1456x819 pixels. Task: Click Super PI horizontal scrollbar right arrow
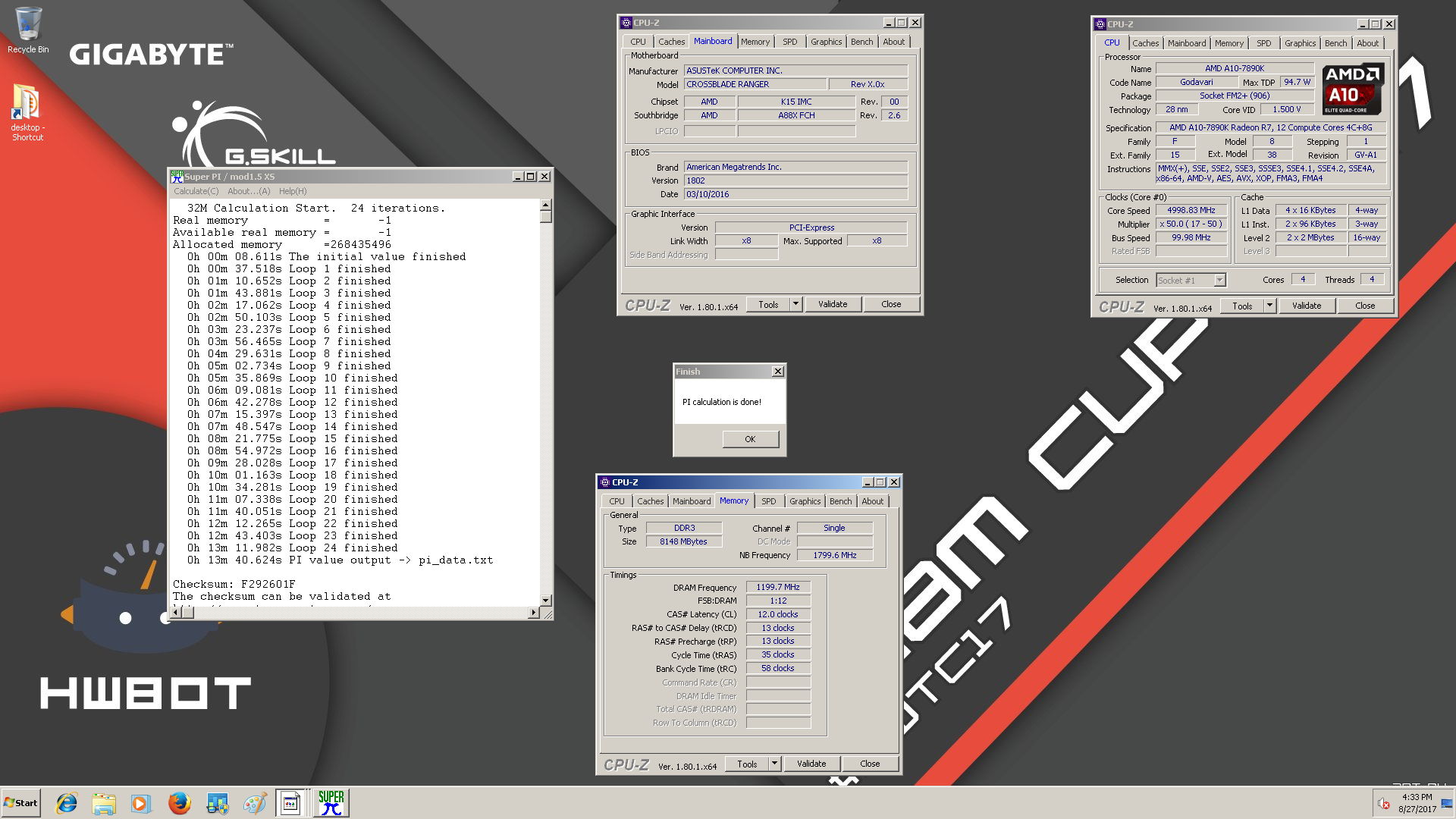coord(534,612)
